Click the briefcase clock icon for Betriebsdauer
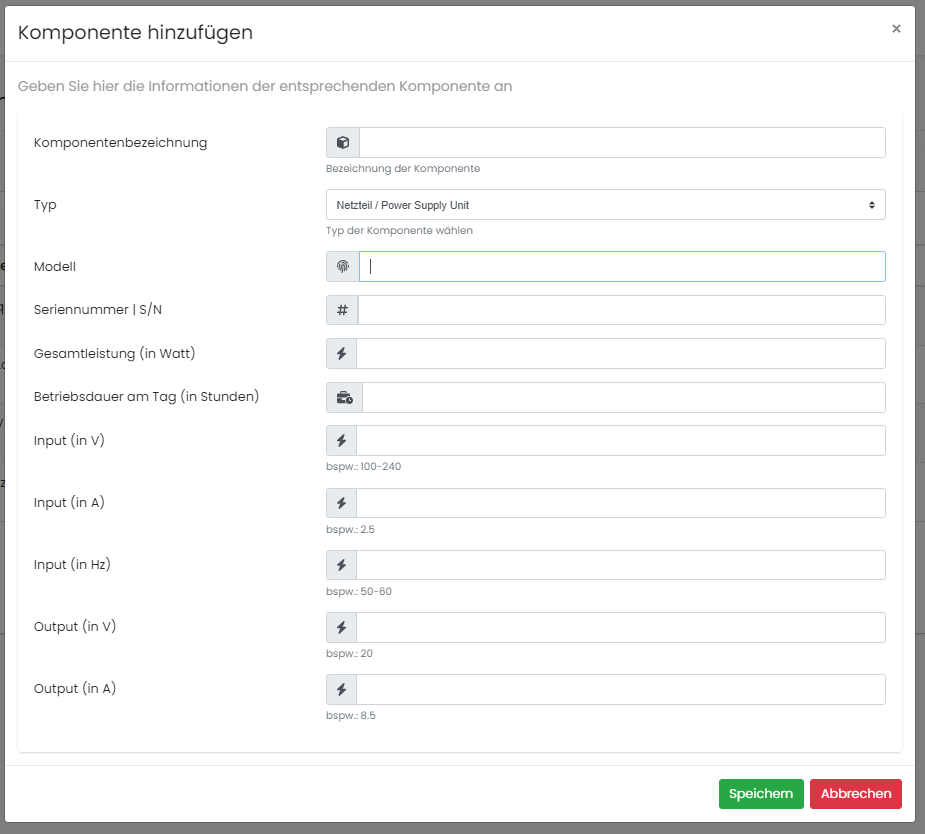The image size is (925, 834). click(x=344, y=398)
